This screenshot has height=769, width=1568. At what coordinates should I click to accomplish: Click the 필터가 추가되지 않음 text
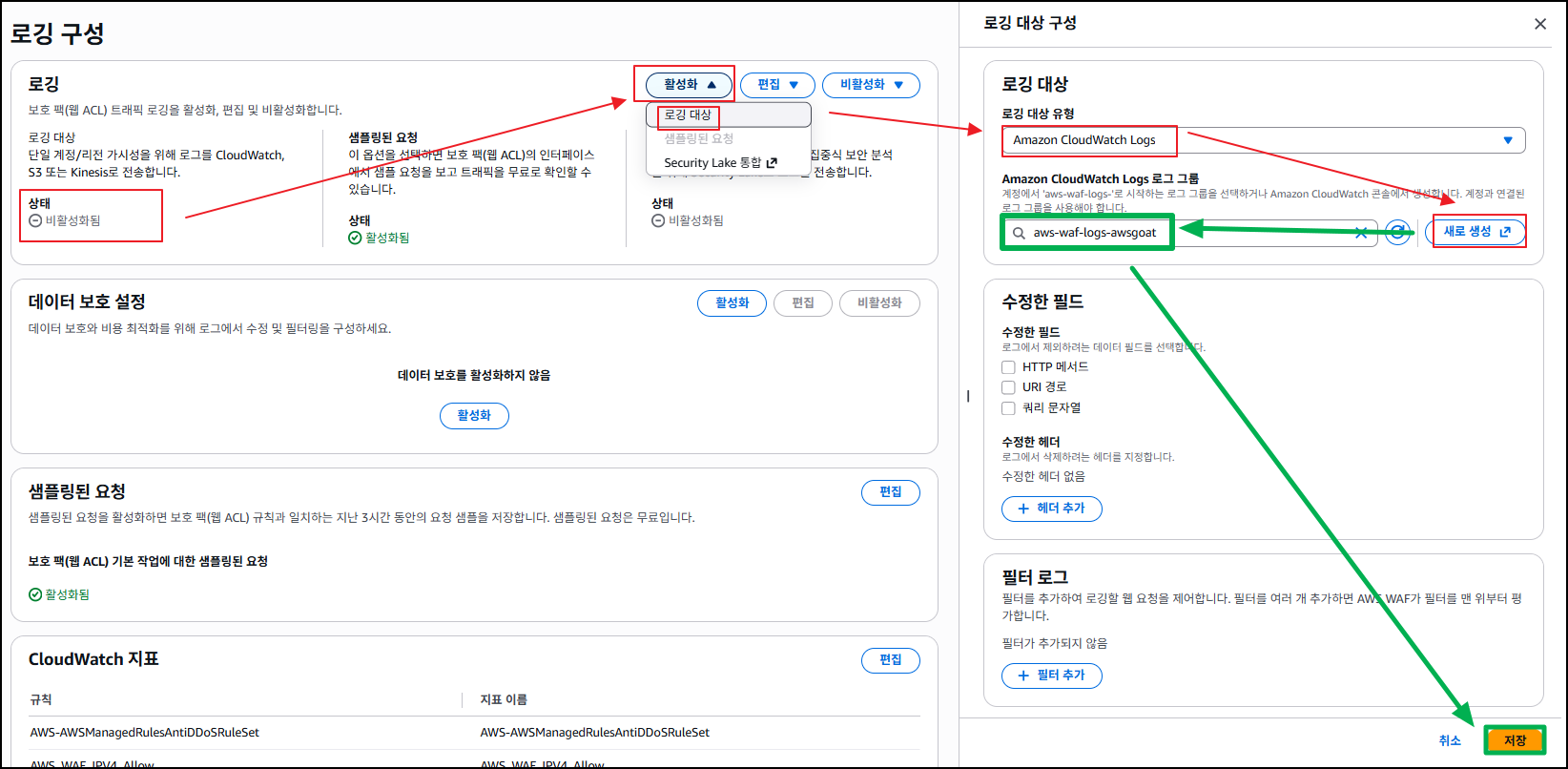pyautogui.click(x=1055, y=643)
